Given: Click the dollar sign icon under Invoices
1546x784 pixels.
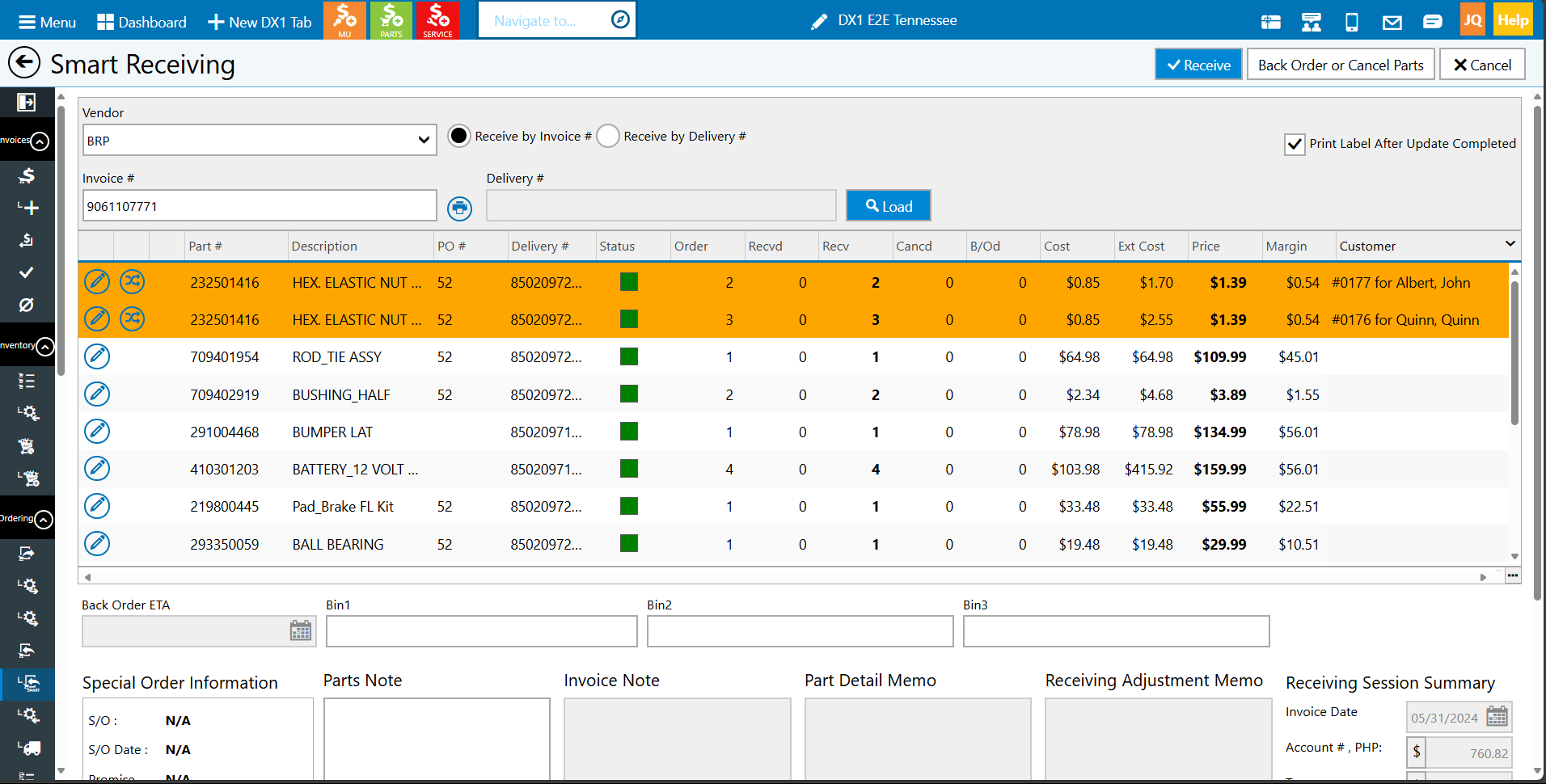Looking at the screenshot, I should (x=27, y=175).
